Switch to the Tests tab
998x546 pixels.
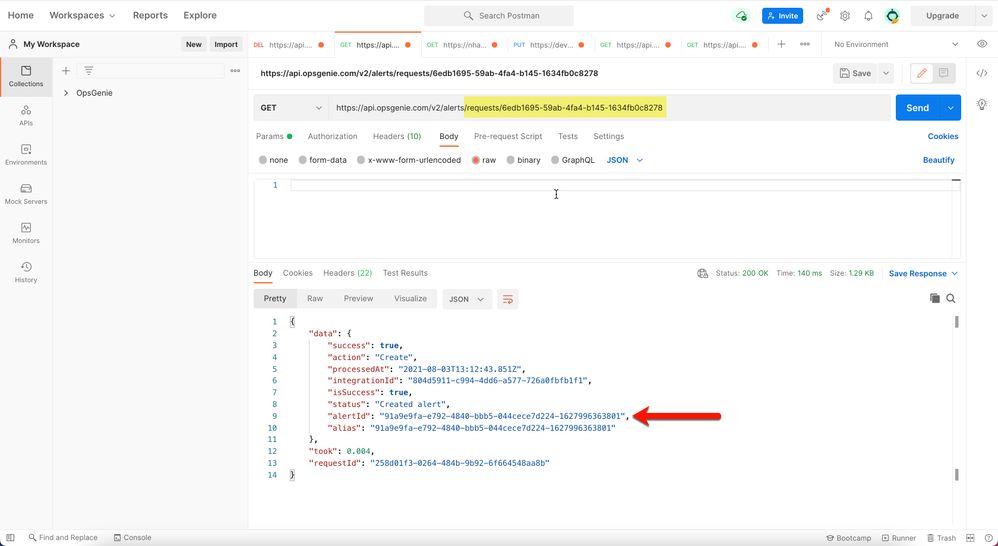click(x=568, y=136)
